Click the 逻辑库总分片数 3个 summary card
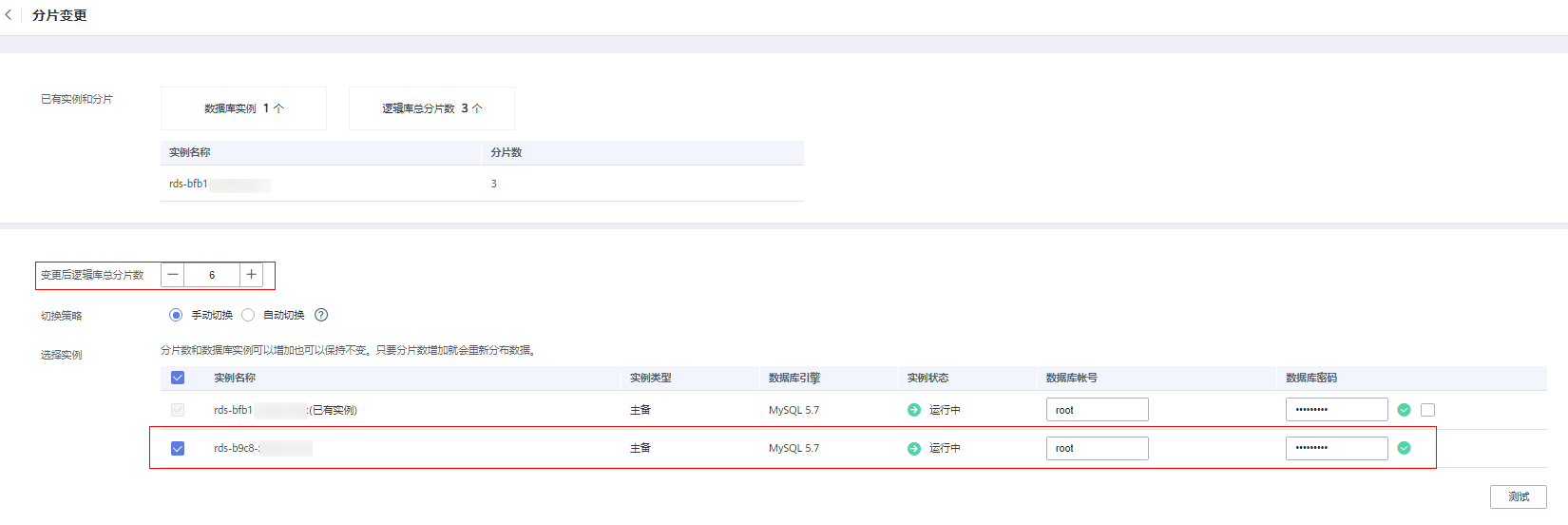This screenshot has width=1568, height=525. (431, 108)
